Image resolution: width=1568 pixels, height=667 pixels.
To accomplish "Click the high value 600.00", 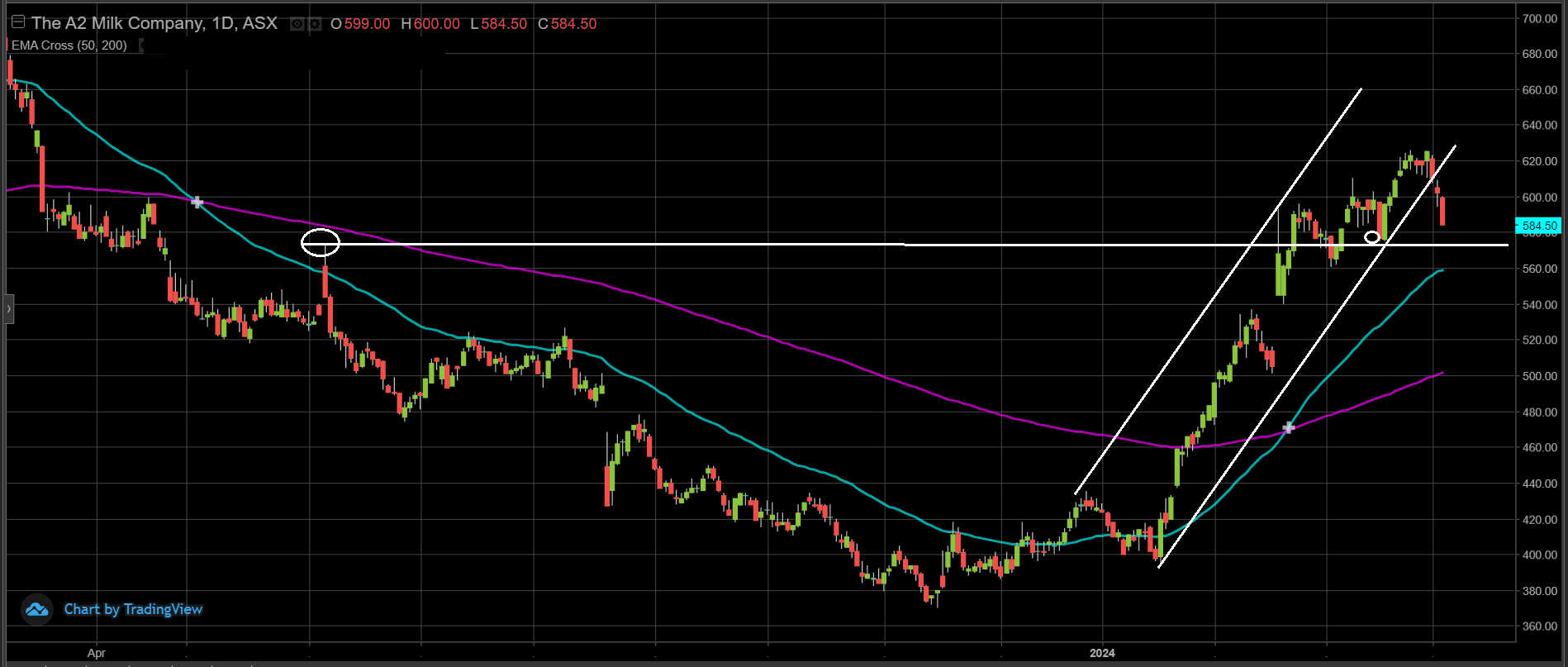I will pos(436,24).
